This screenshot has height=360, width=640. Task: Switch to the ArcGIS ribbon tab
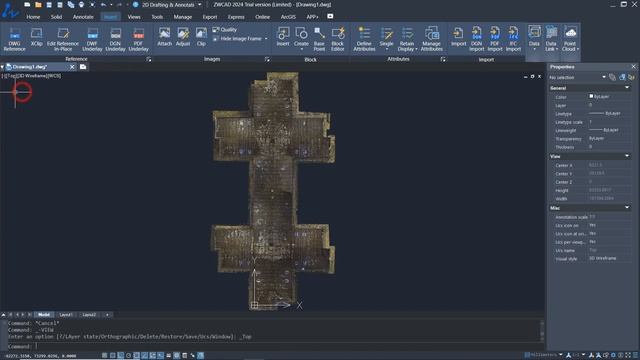tap(288, 17)
